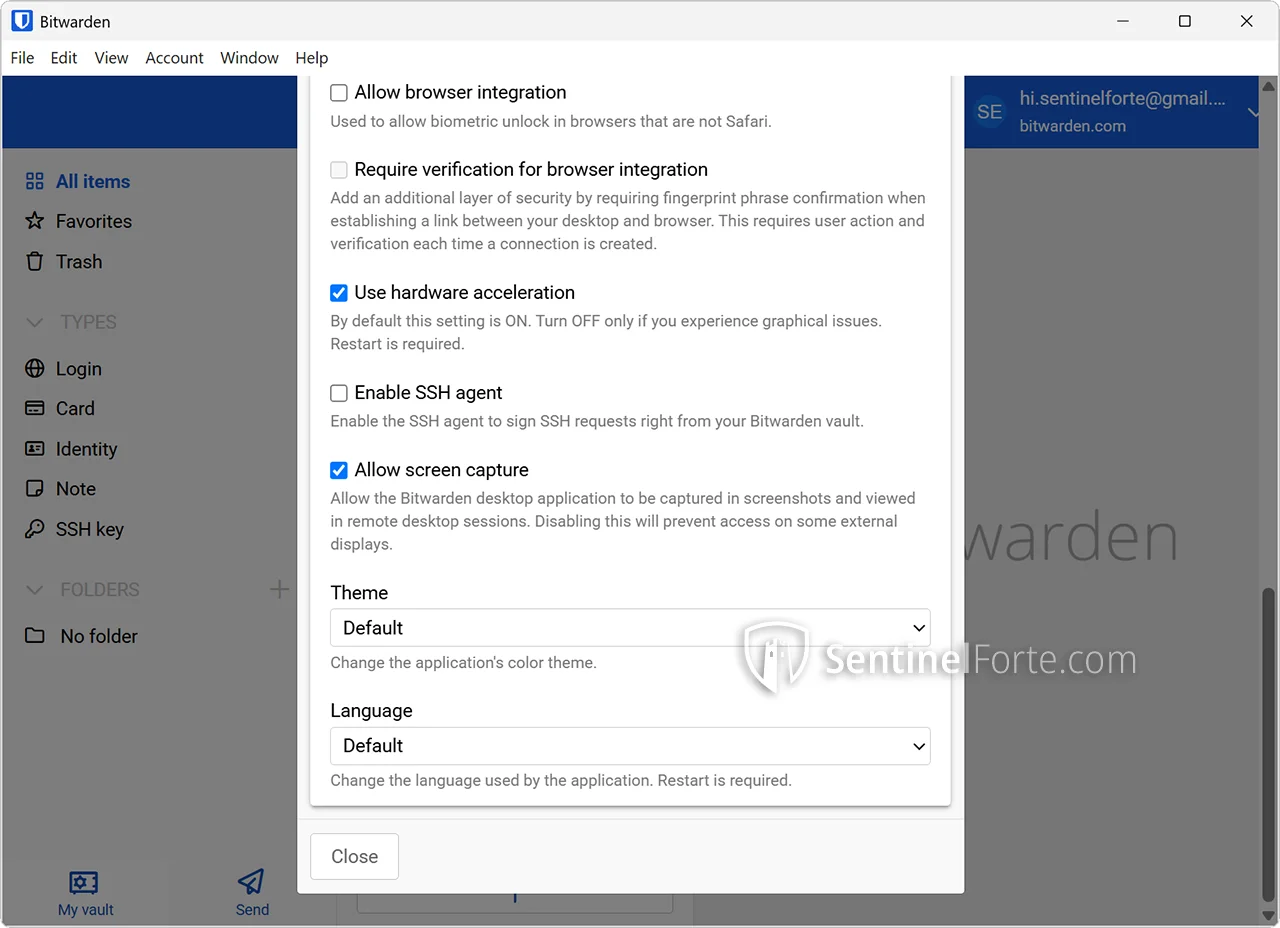
Task: Click the 'Login' type label text
Action: [x=79, y=369]
